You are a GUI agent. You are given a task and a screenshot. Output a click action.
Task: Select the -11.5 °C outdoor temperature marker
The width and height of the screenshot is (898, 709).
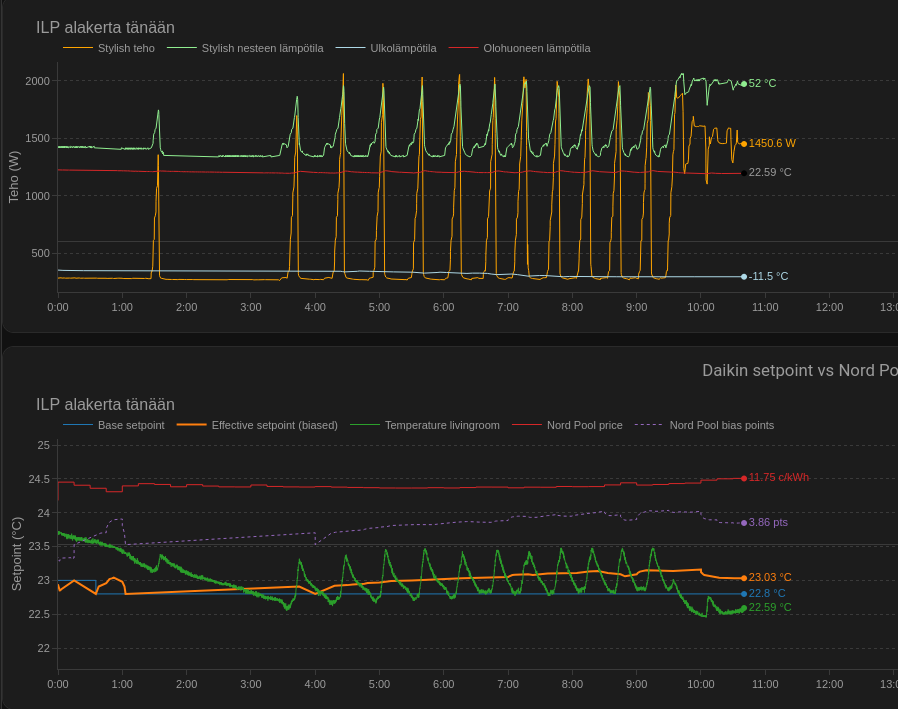coord(744,276)
